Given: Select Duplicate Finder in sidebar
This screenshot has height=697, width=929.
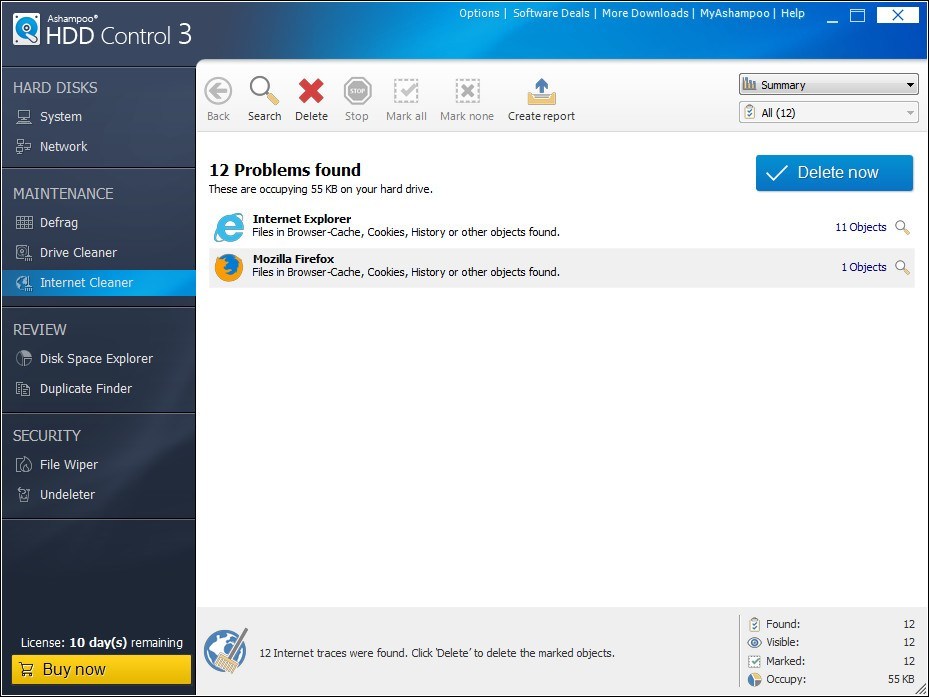Looking at the screenshot, I should click(85, 389).
